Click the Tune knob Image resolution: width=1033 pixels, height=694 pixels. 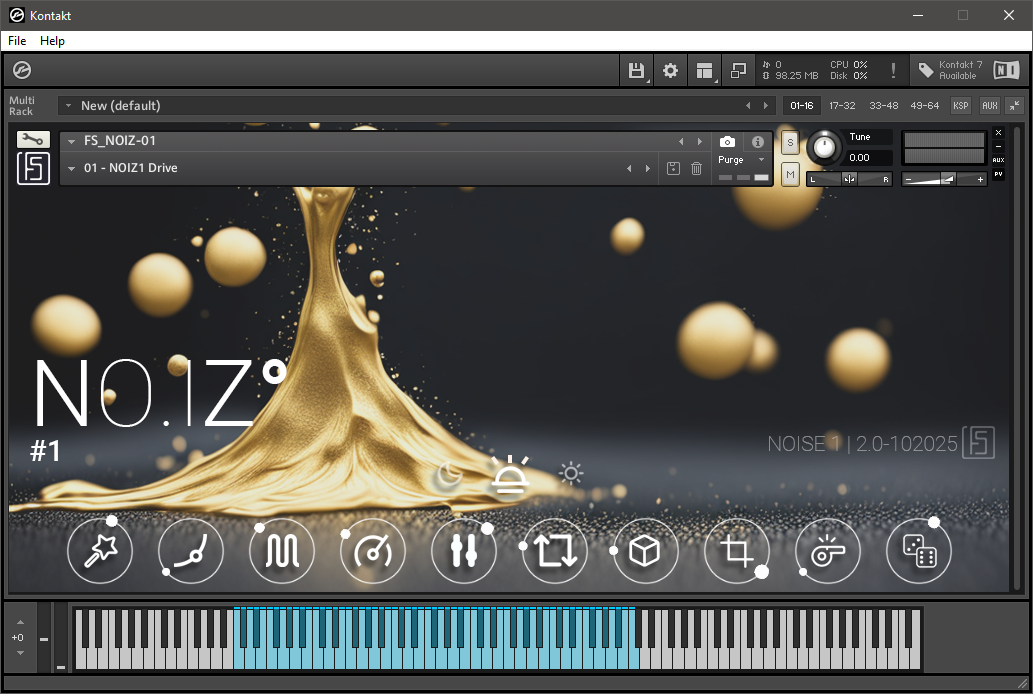click(x=824, y=147)
